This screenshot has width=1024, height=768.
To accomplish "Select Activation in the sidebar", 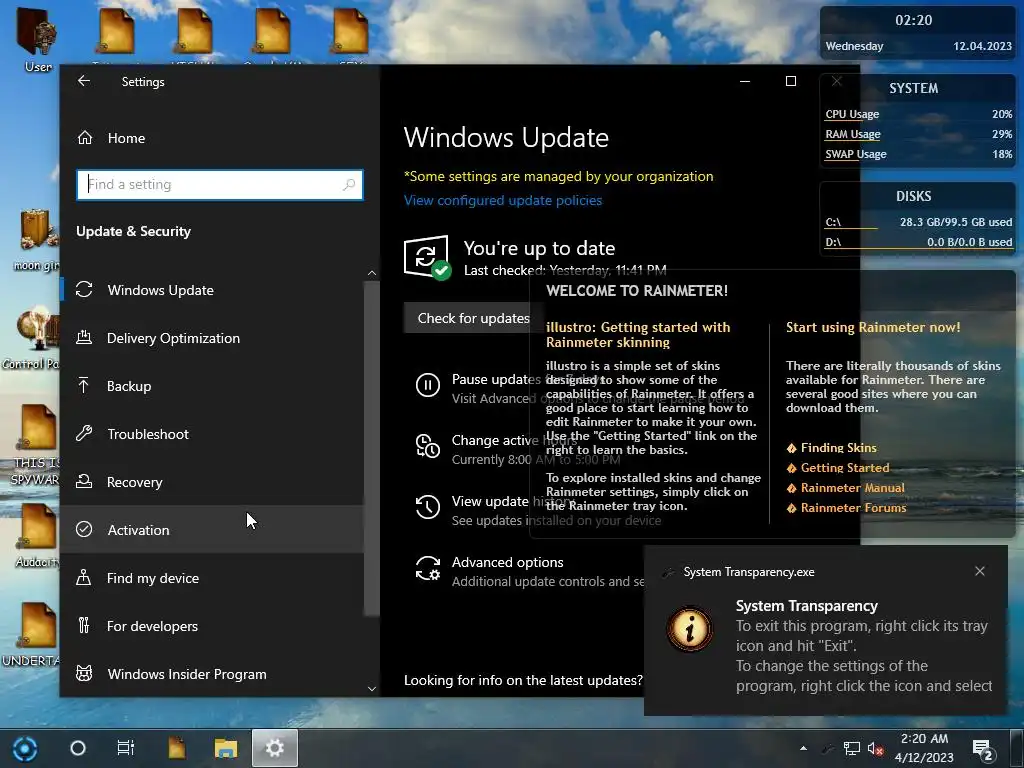I will coord(213,530).
